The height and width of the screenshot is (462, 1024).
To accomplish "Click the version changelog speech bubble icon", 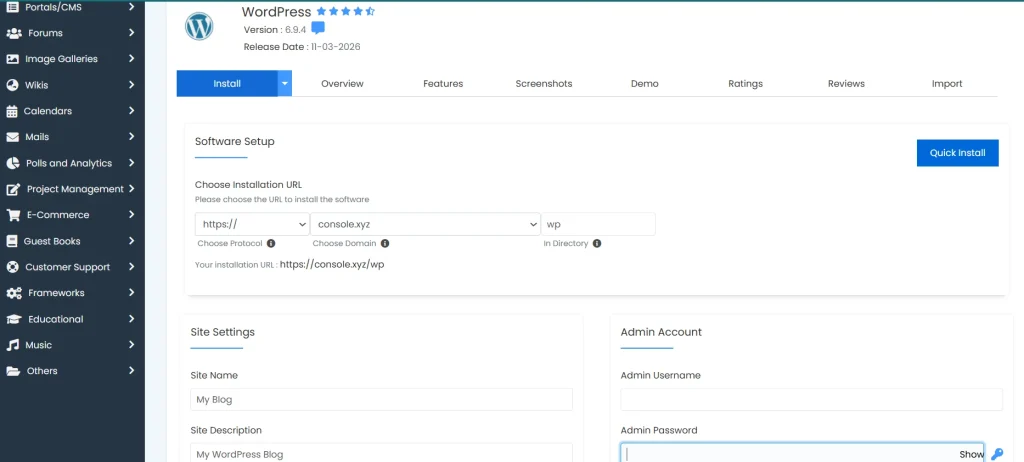I will 318,28.
